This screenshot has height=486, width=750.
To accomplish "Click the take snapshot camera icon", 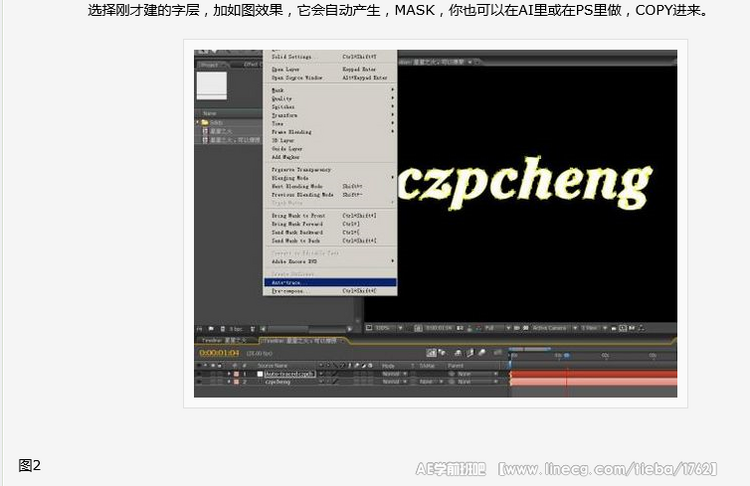I will coord(460,328).
